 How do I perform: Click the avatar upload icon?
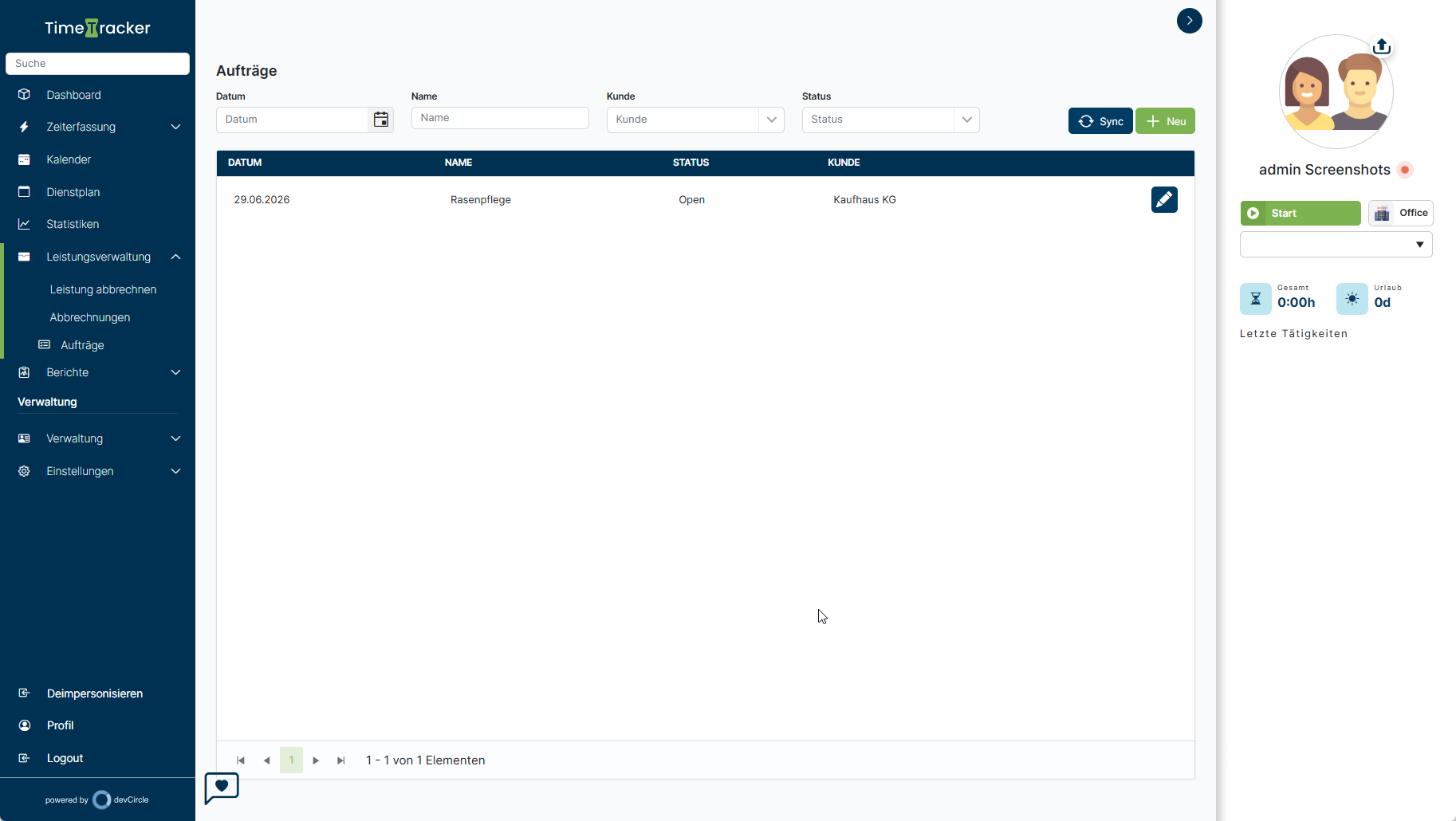pyautogui.click(x=1382, y=46)
